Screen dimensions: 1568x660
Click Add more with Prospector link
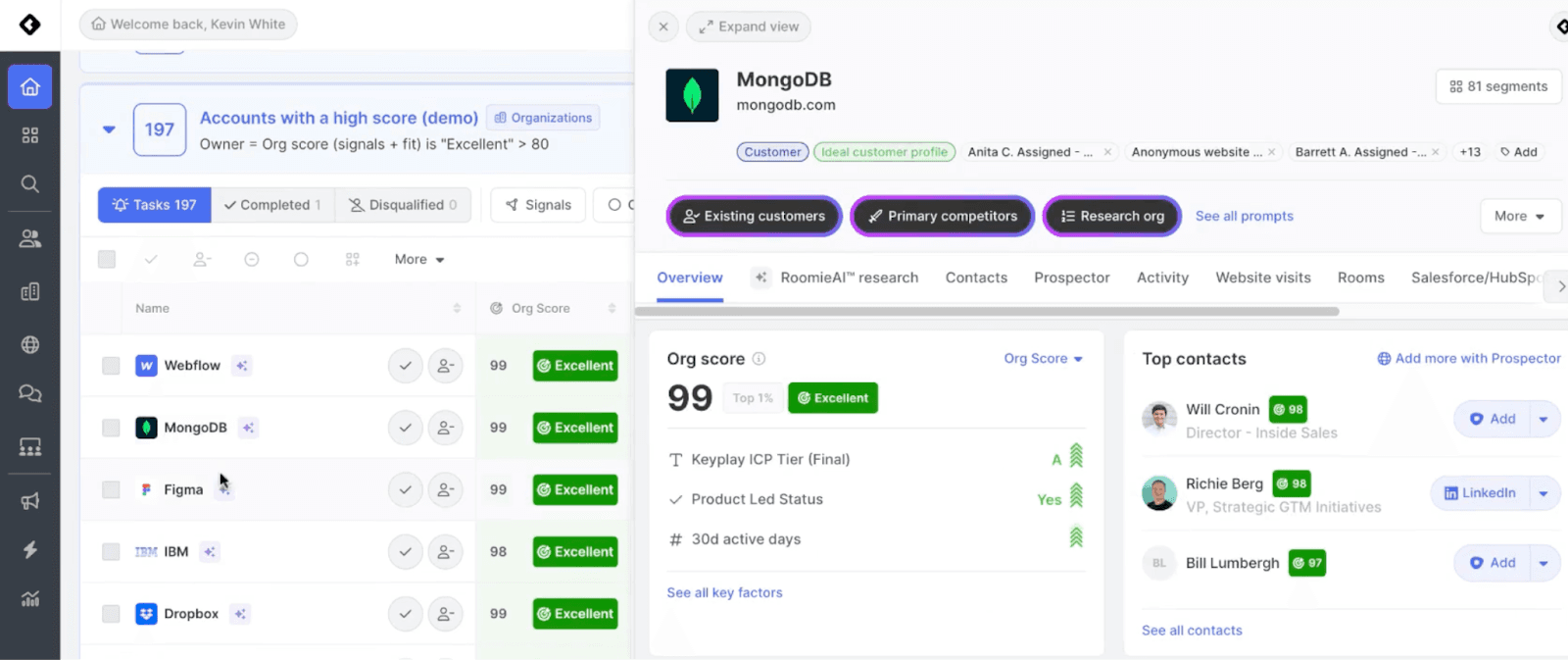pyautogui.click(x=1469, y=359)
